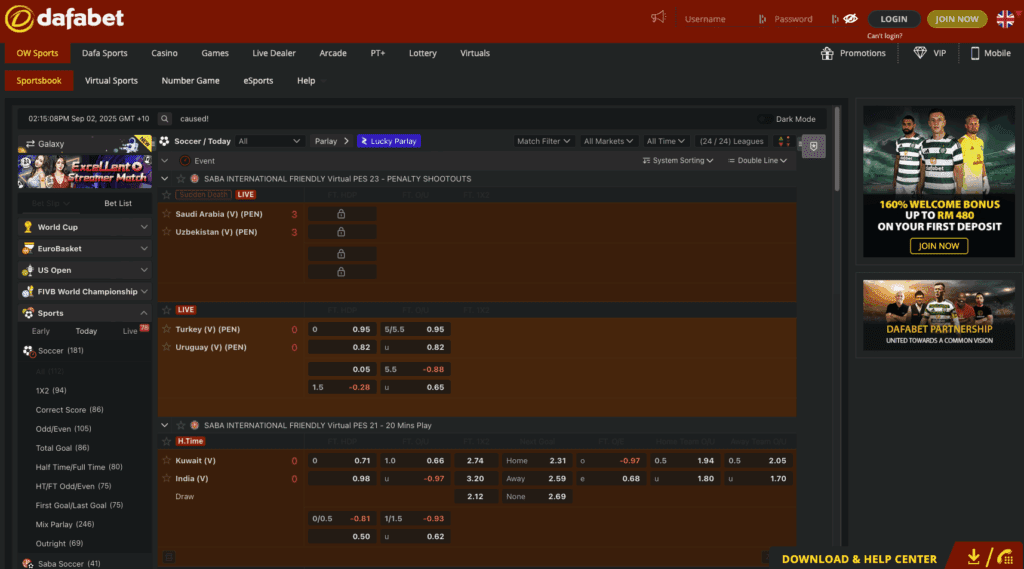1024x569 pixels.
Task: Click the soccer ball icon beside Soccer / Today
Action: pyautogui.click(x=165, y=141)
